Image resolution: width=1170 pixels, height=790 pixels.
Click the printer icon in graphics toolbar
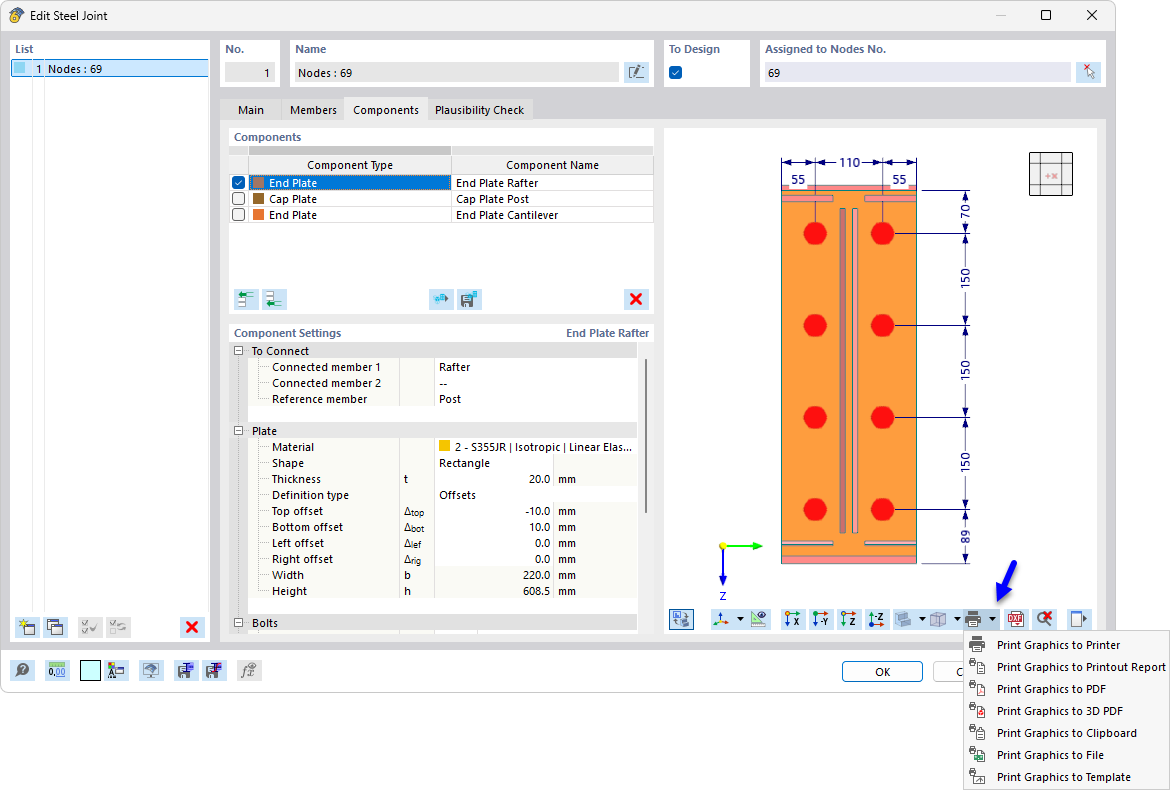(973, 618)
